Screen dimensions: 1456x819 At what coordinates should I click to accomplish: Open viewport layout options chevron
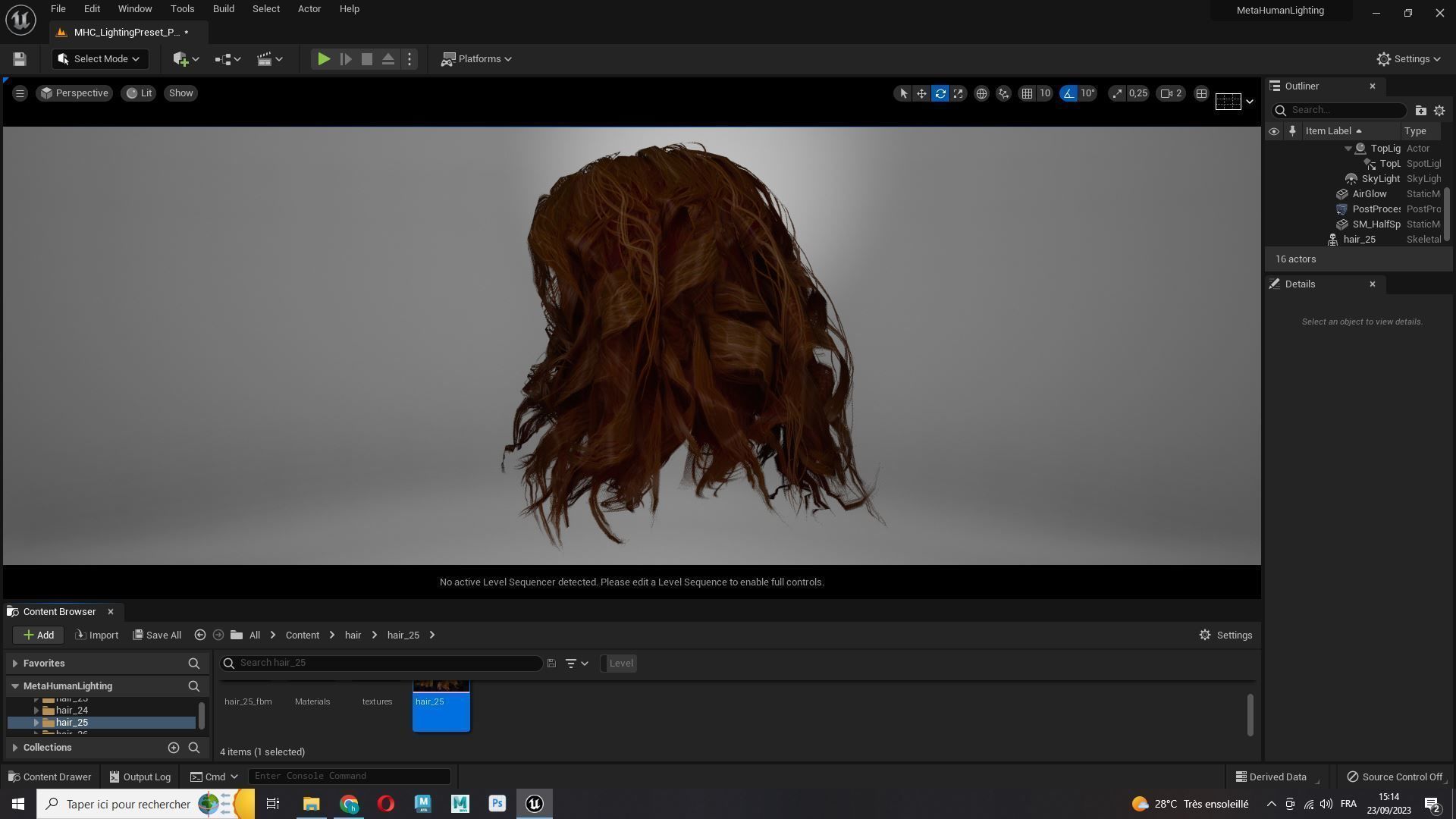(1249, 102)
